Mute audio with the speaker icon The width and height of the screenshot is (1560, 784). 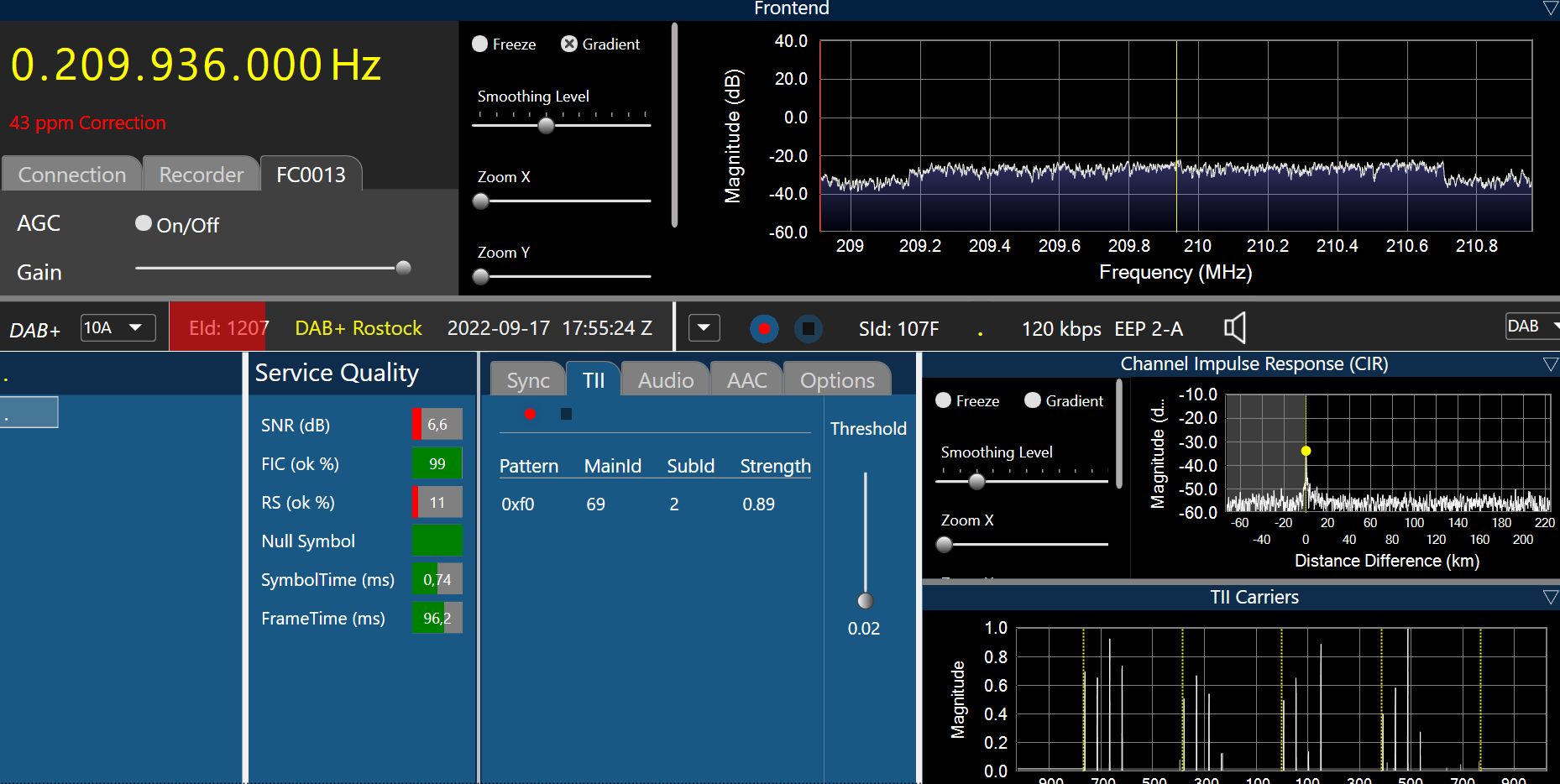[1234, 327]
